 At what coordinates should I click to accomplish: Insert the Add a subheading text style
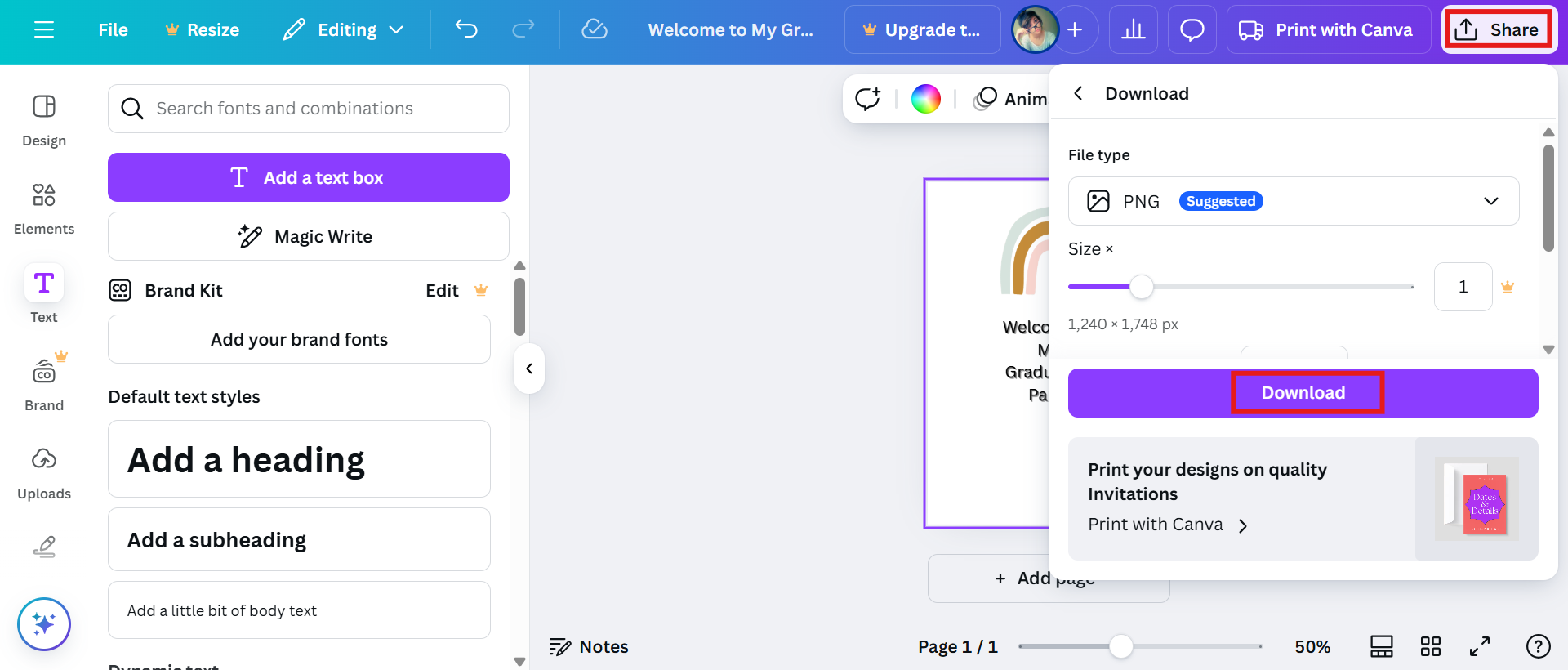tap(299, 539)
